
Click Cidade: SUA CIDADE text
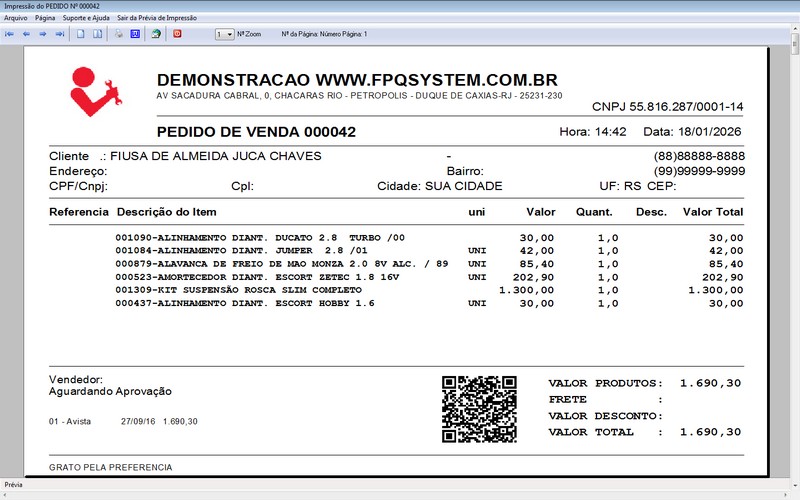[440, 186]
